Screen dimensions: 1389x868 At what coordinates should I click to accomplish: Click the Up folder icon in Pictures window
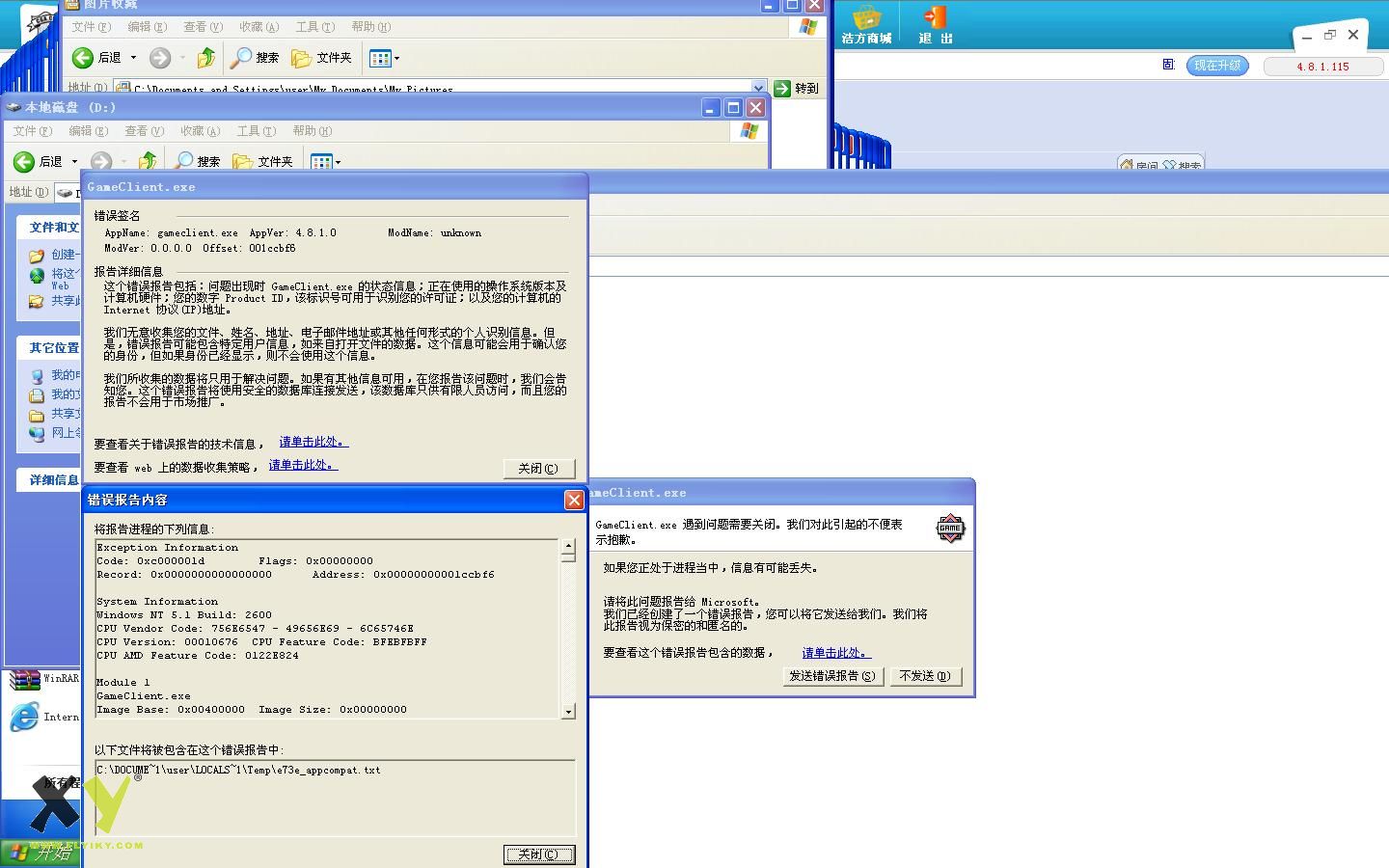click(205, 58)
